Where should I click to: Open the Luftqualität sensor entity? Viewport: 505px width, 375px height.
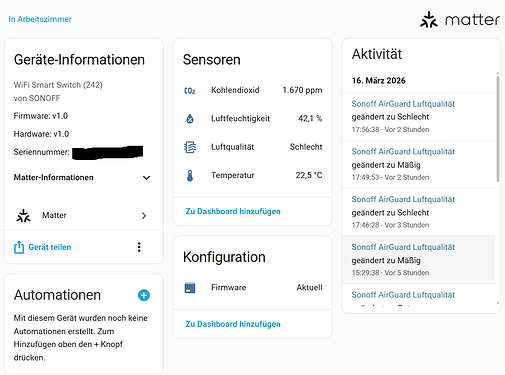click(x=253, y=147)
